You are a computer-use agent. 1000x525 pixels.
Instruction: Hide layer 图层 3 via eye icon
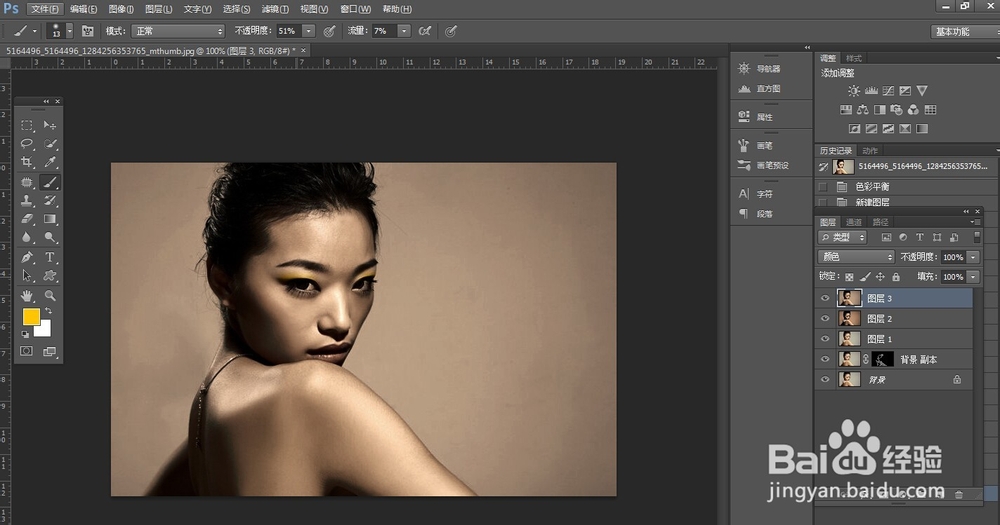pos(825,298)
